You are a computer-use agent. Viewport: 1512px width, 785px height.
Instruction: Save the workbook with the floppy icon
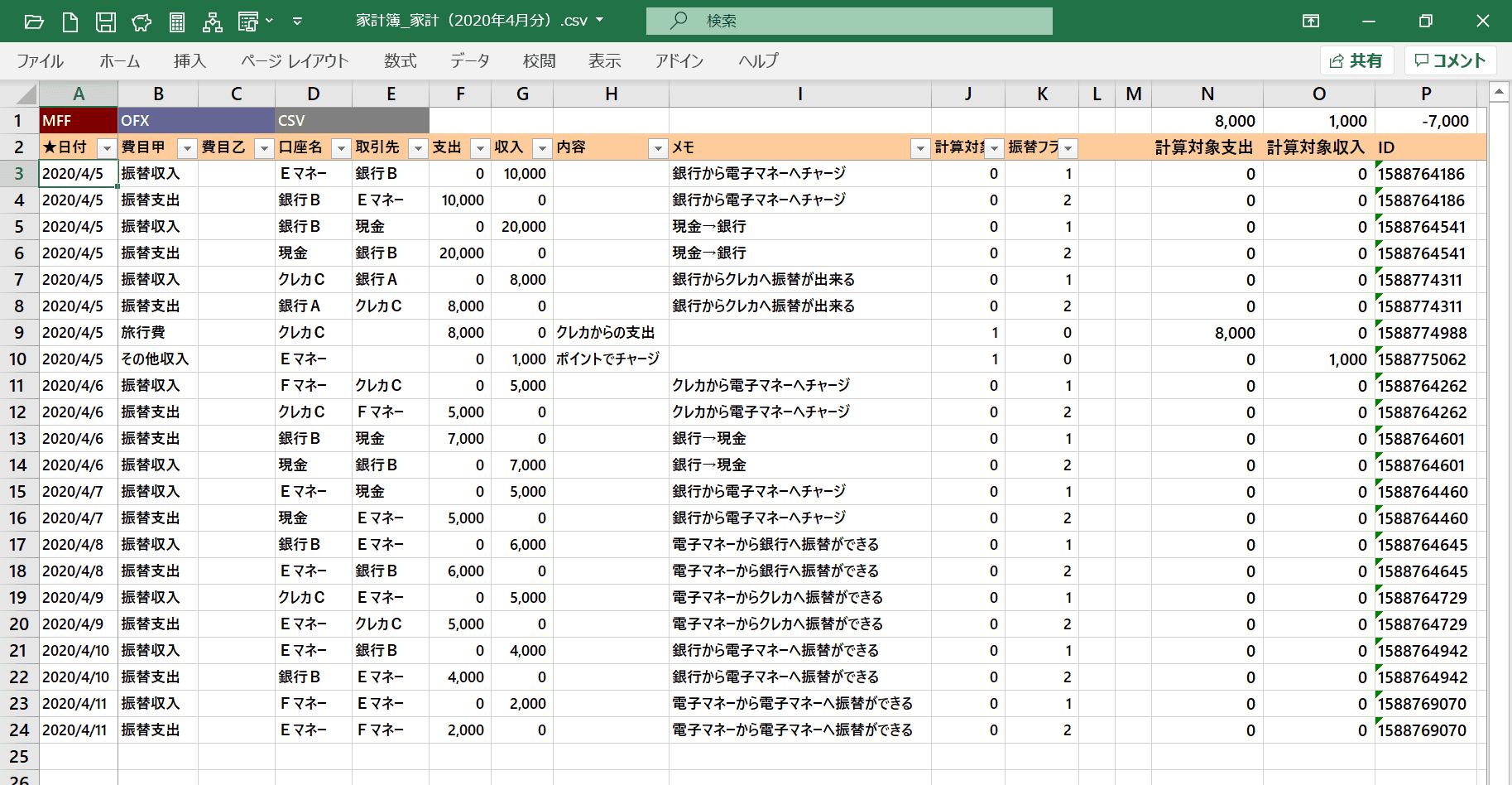click(x=106, y=22)
